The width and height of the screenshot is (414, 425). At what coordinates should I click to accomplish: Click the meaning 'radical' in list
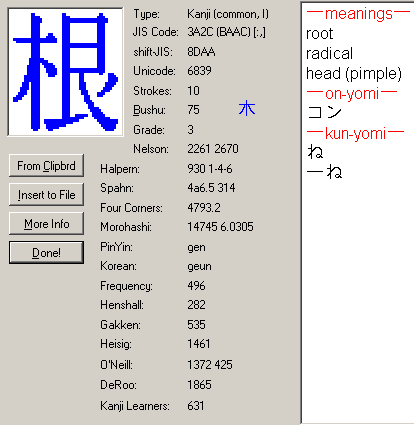[x=329, y=53]
